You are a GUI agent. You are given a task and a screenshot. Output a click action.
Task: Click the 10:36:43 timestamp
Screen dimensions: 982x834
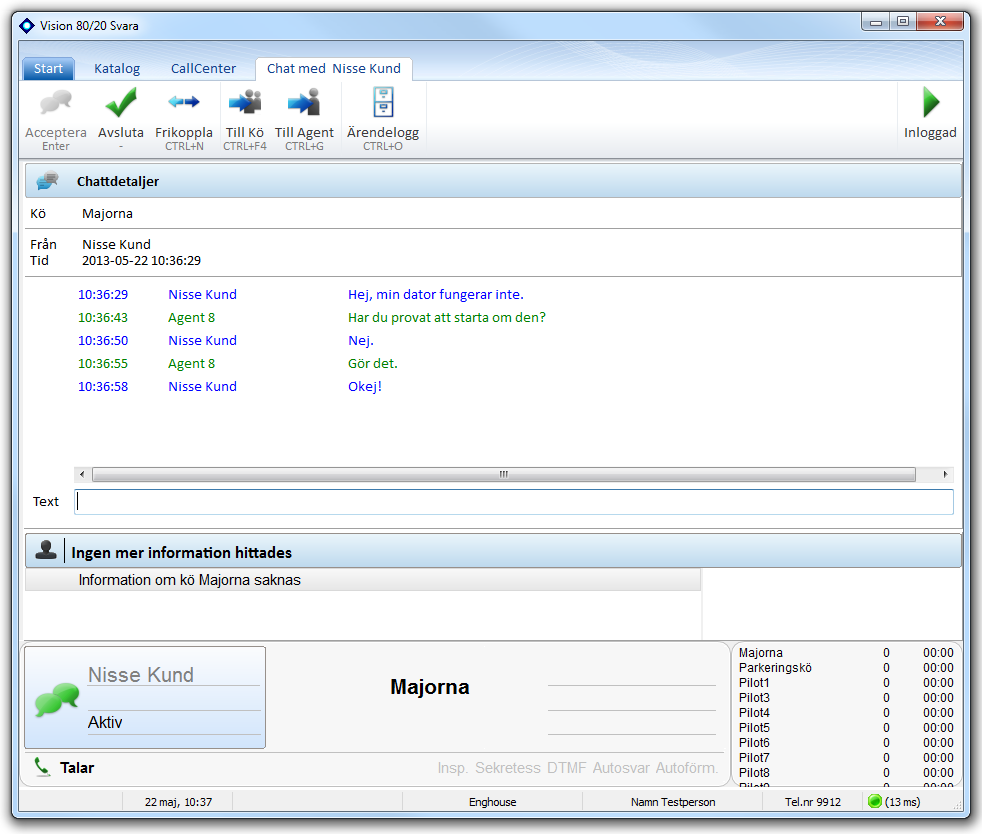coord(103,317)
